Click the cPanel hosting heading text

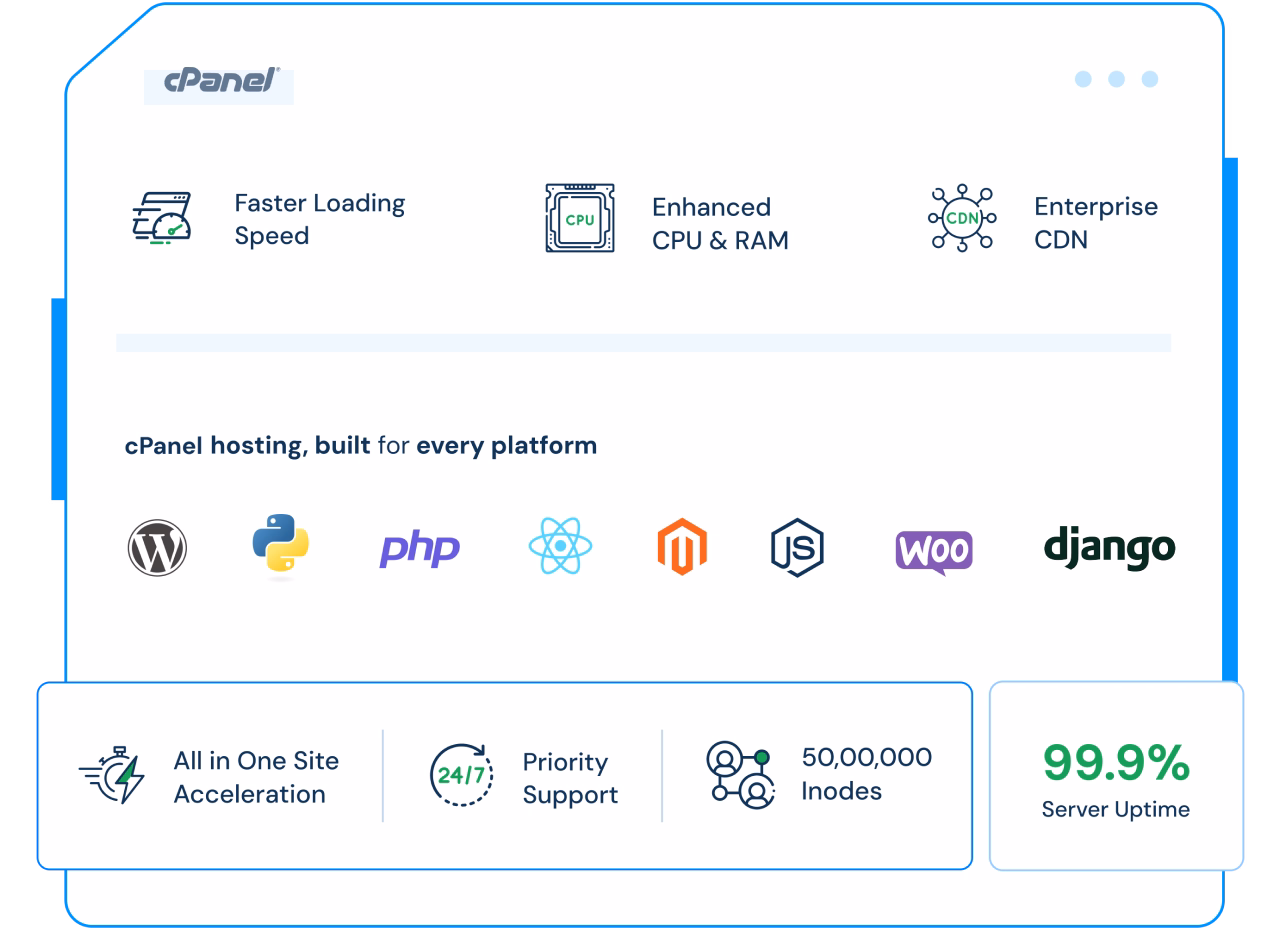pyautogui.click(x=360, y=445)
